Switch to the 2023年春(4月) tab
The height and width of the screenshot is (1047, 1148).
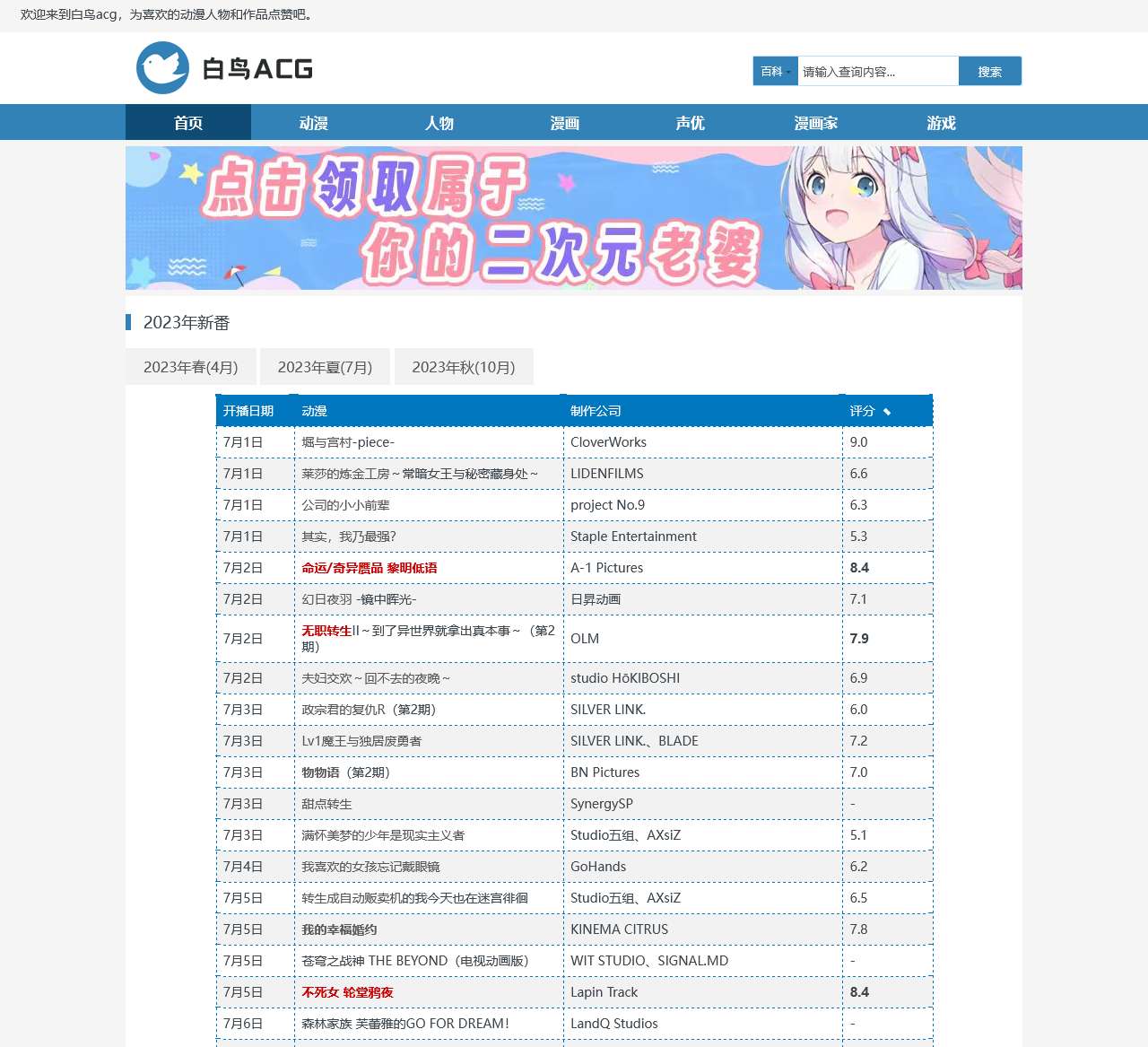pos(191,367)
